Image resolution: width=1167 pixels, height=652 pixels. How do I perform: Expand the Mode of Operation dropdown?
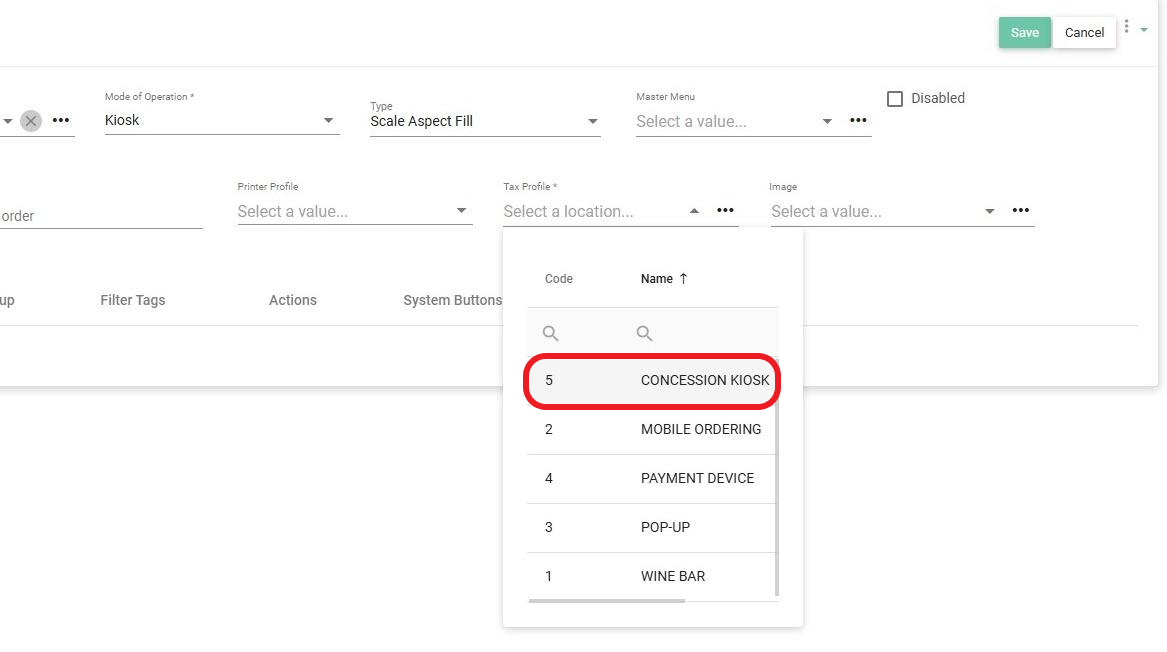(328, 121)
